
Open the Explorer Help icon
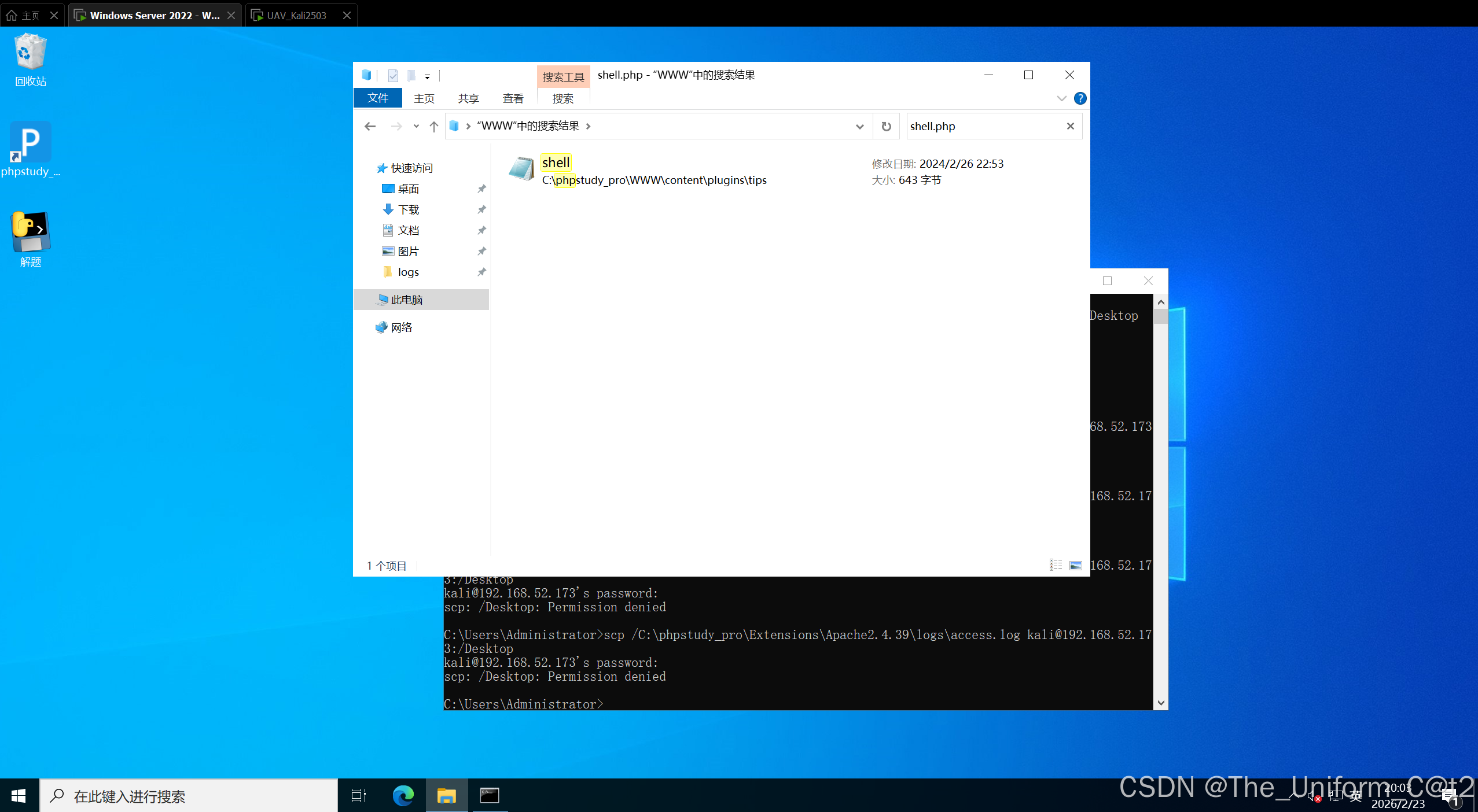(x=1080, y=98)
